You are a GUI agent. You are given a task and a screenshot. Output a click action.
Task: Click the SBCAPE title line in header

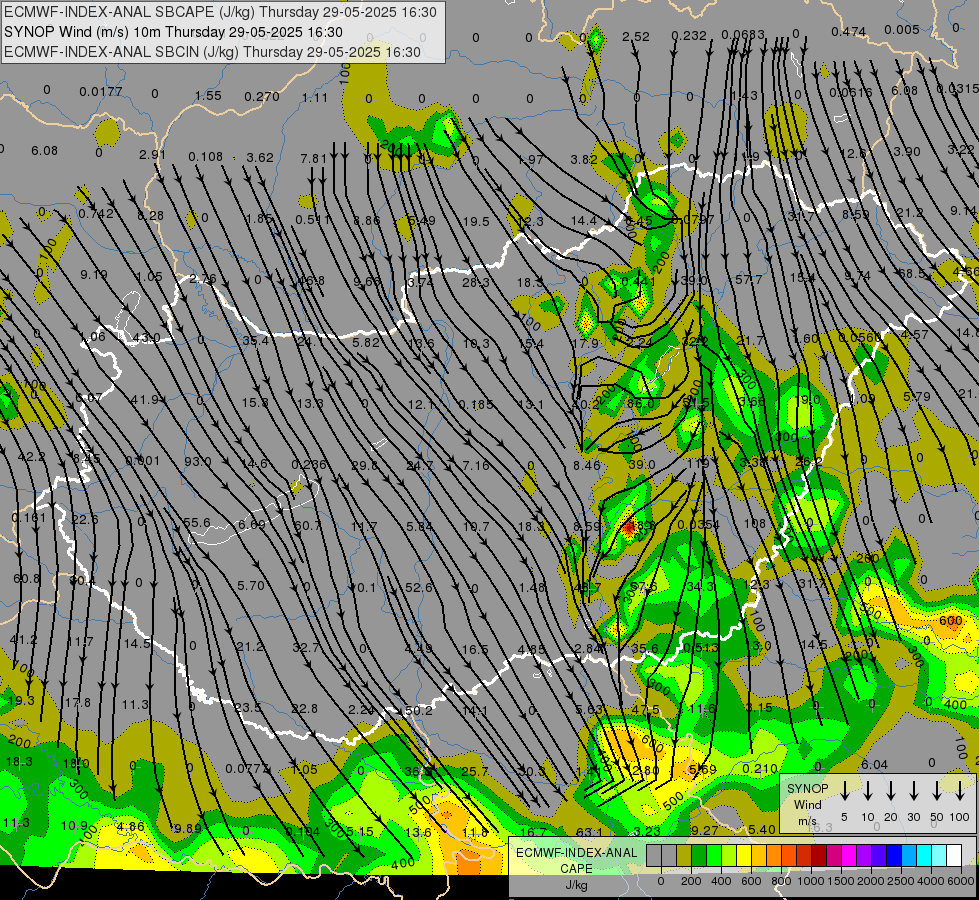220,12
